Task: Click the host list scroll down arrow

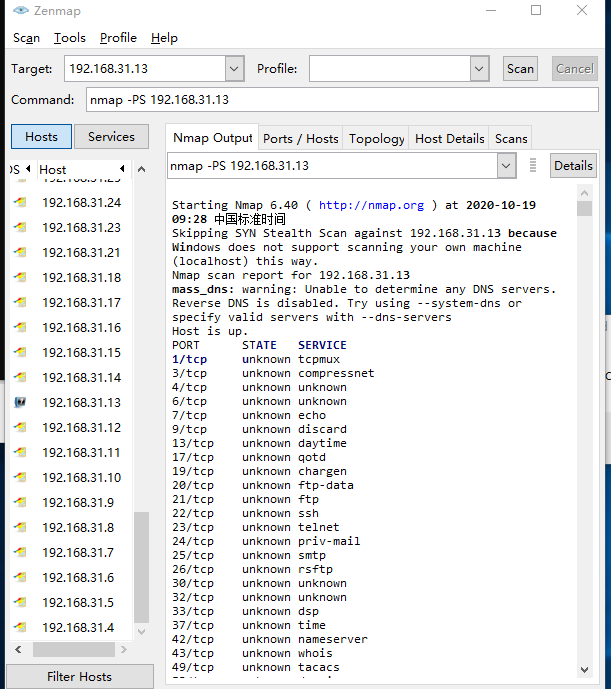Action: pyautogui.click(x=142, y=632)
